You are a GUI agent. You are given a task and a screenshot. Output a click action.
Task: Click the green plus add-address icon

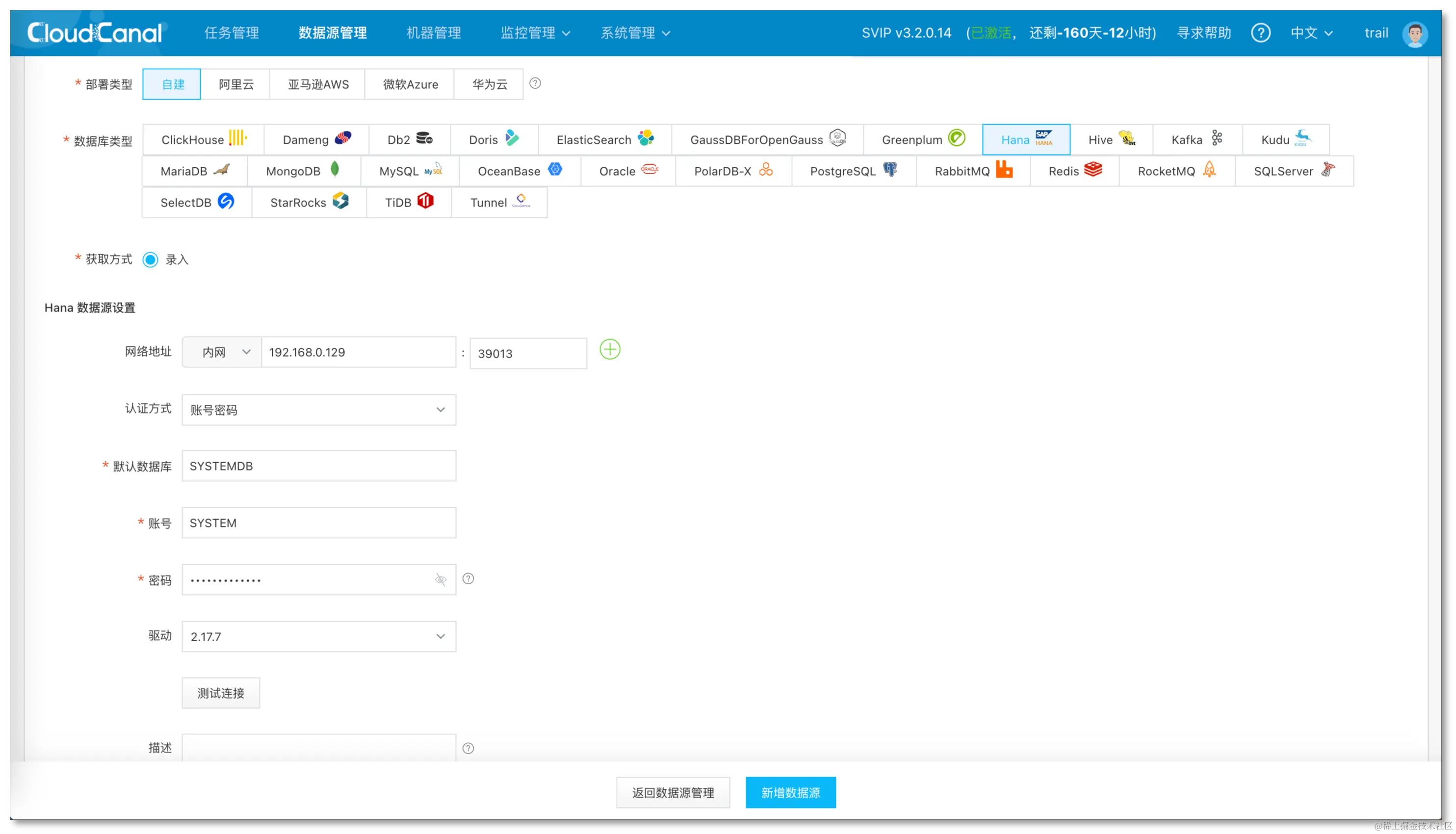[x=609, y=349]
